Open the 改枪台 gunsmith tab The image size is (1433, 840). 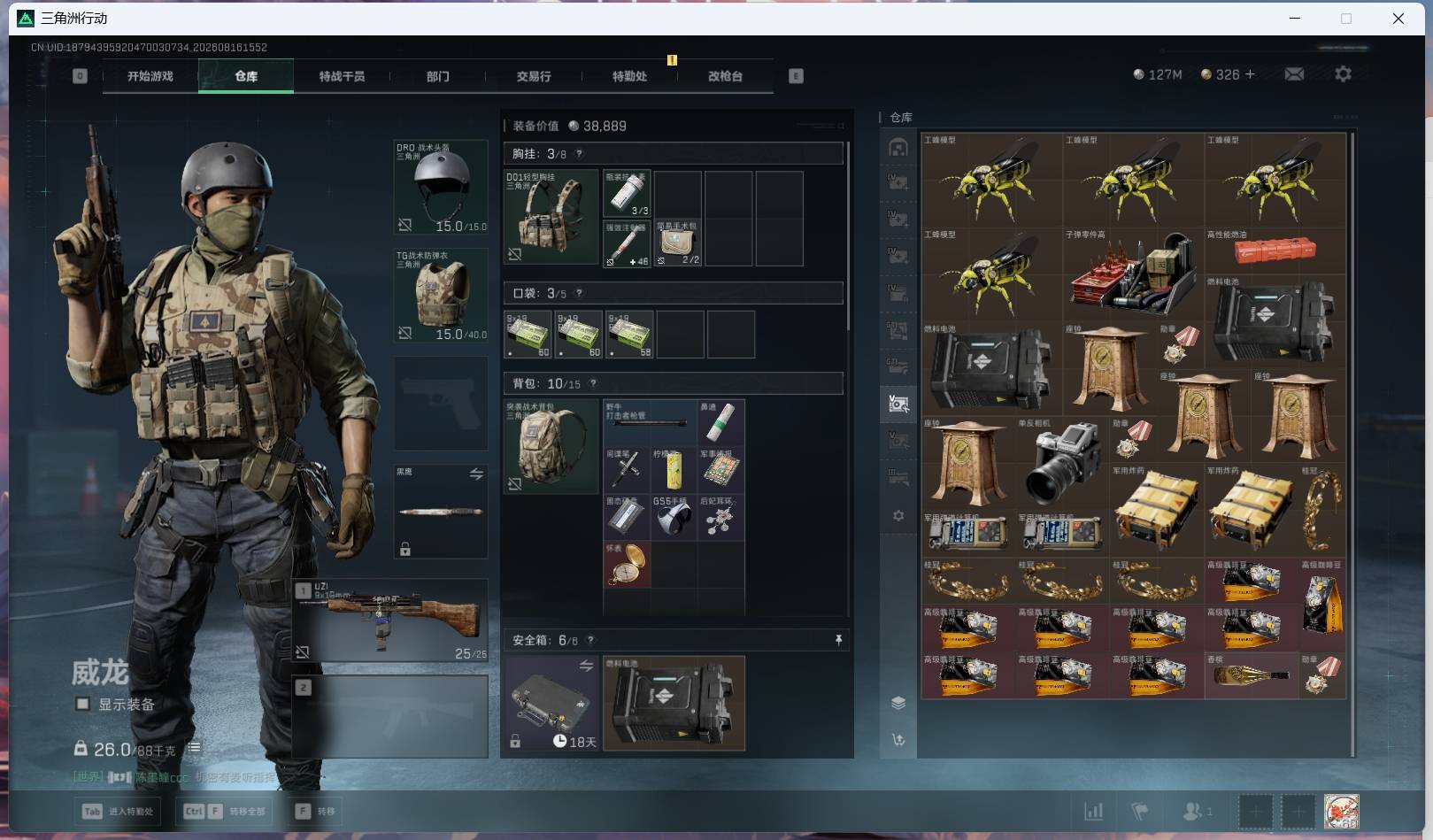(725, 76)
